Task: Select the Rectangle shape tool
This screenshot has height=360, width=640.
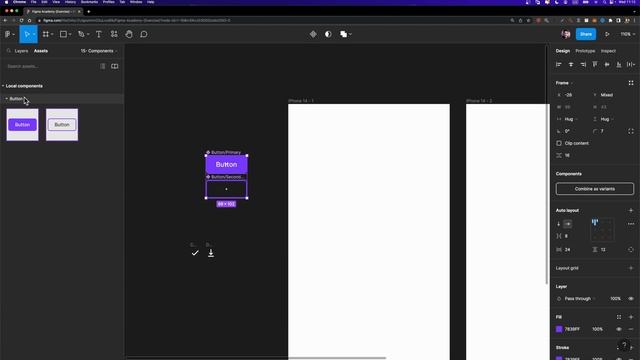Action: coord(63,34)
